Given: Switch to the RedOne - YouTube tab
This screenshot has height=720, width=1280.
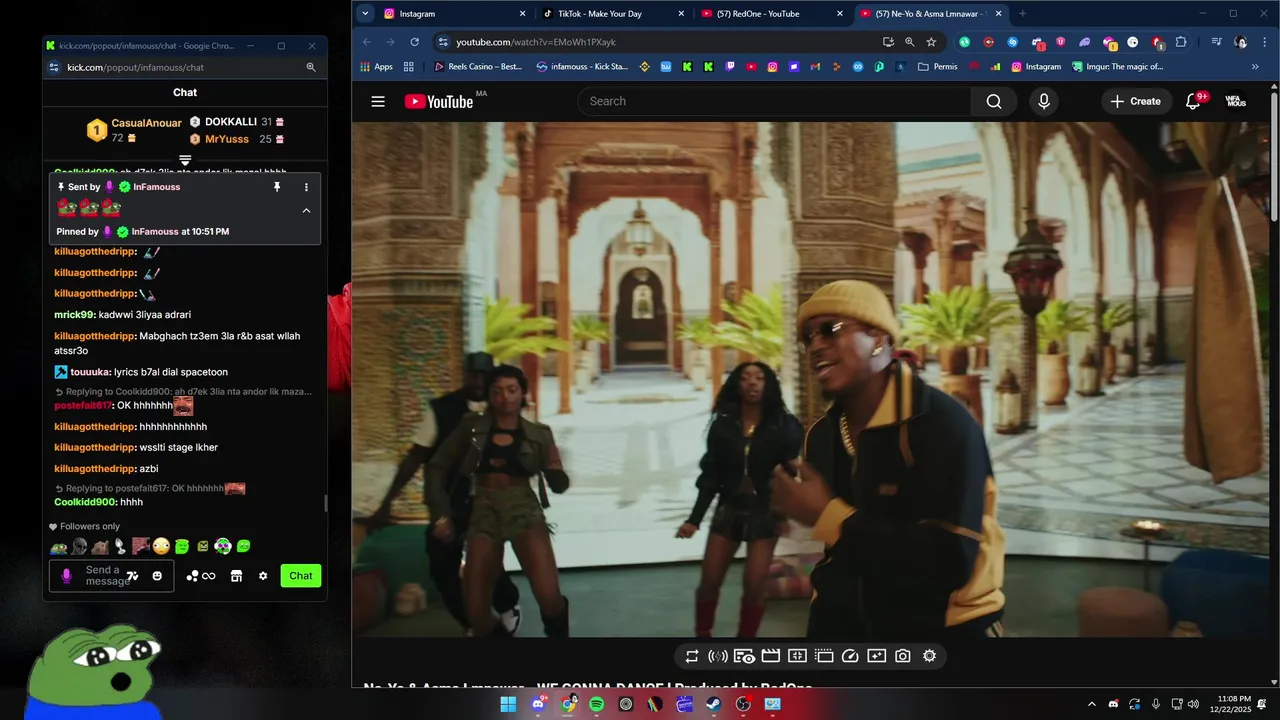Looking at the screenshot, I should [773, 14].
